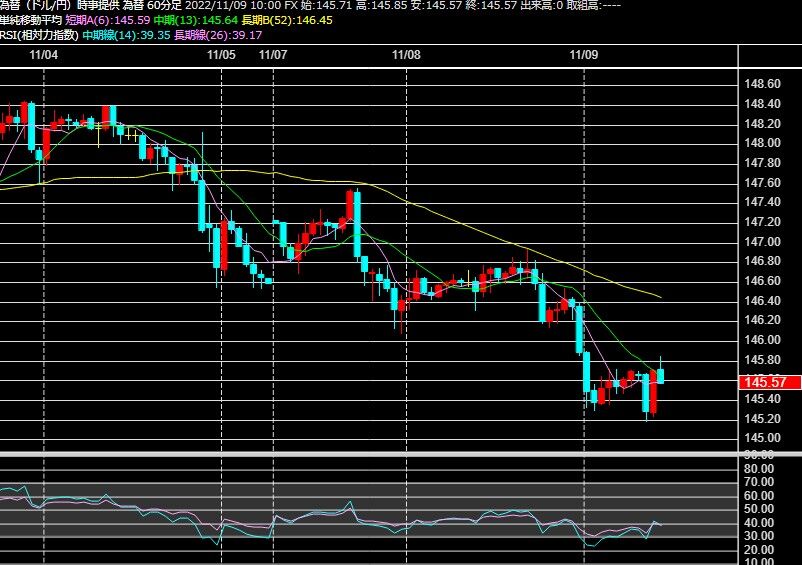This screenshot has width=802, height=565.
Task: Click the 147.60 price axis label
Action: tap(762, 183)
